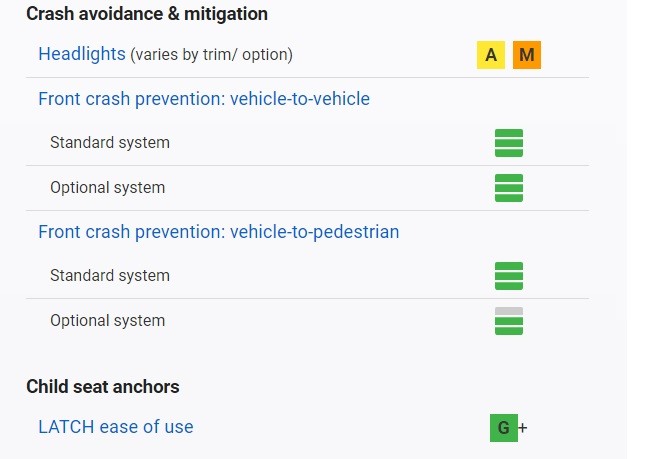Click the orange M headlights rating badge
648x459 pixels.
[526, 55]
